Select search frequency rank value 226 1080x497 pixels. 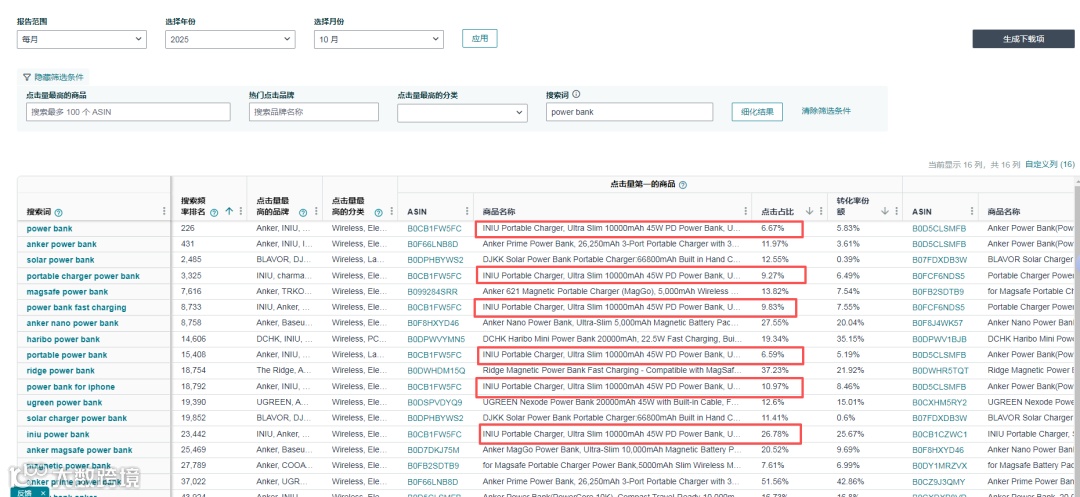pos(187,229)
